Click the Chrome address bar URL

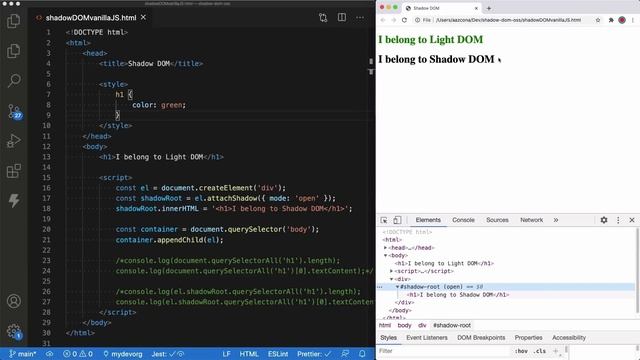pyautogui.click(x=508, y=20)
